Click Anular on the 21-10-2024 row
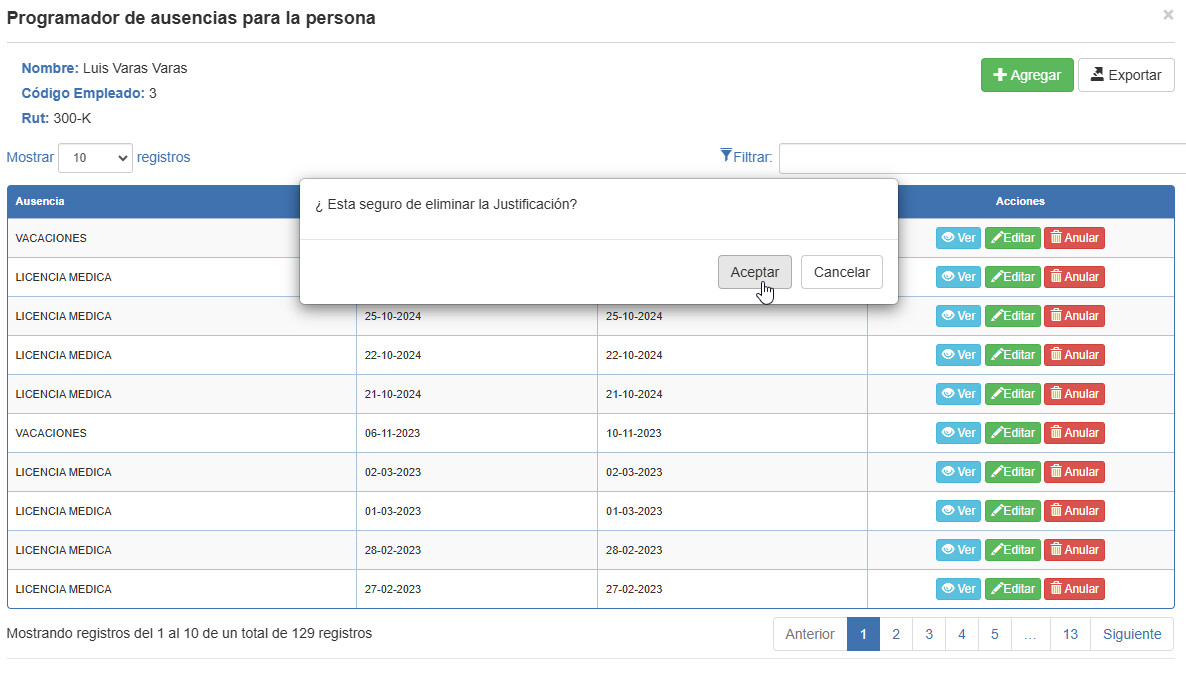Image resolution: width=1186 pixels, height=679 pixels. 1074,394
